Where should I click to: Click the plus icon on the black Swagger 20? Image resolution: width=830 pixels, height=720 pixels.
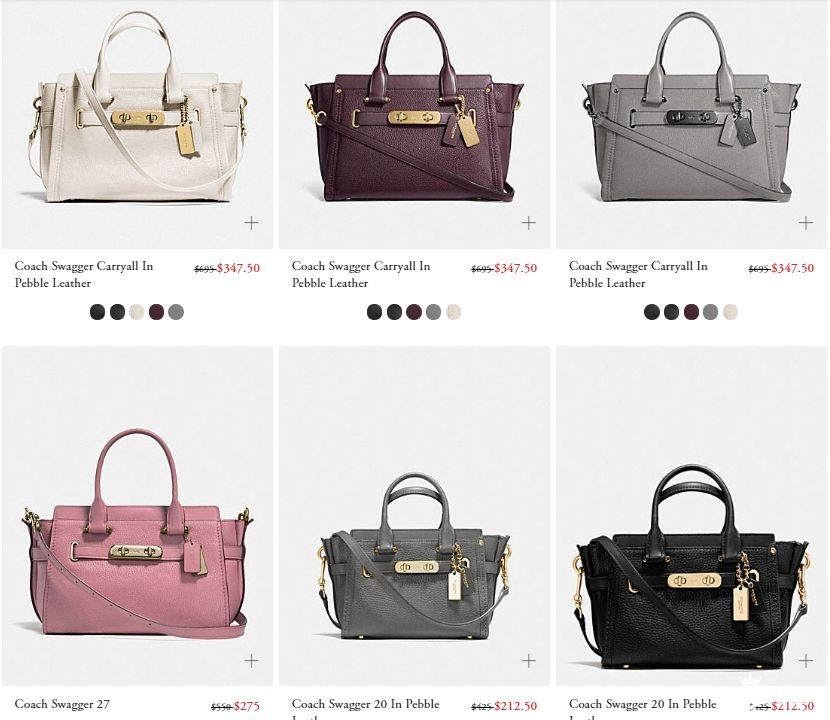coord(806,660)
